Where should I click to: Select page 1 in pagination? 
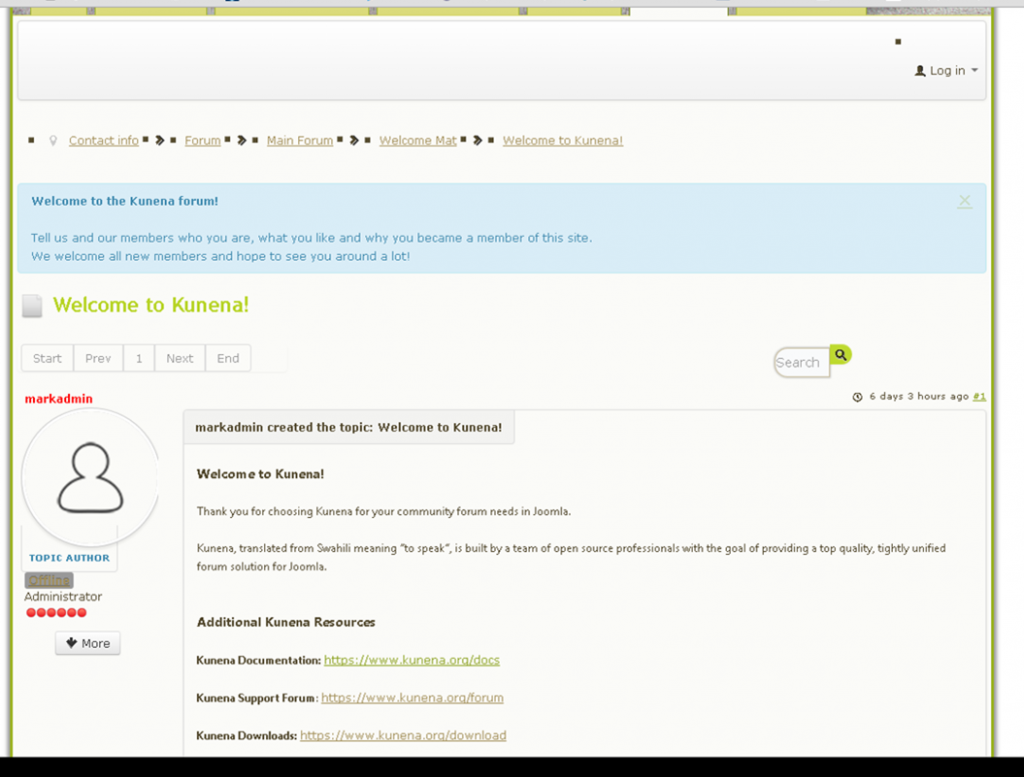139,358
